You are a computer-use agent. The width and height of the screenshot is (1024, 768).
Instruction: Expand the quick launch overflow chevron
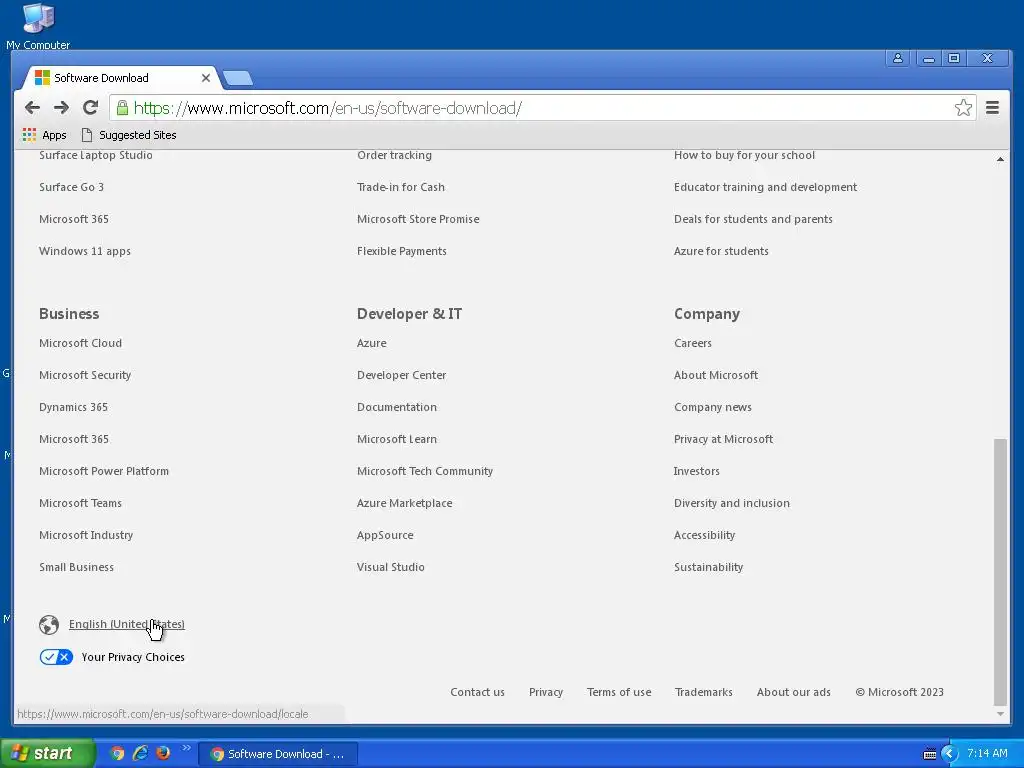(x=186, y=748)
